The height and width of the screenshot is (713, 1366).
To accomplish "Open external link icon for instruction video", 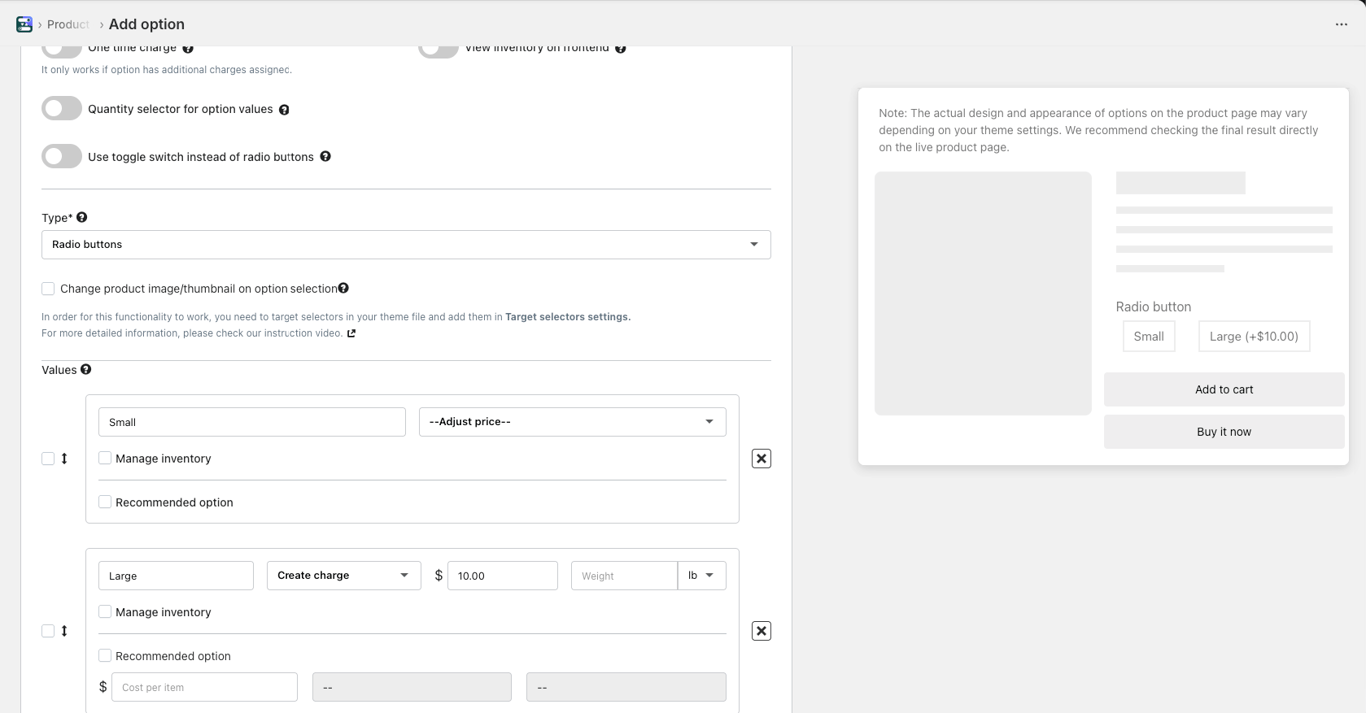I will 351,334.
